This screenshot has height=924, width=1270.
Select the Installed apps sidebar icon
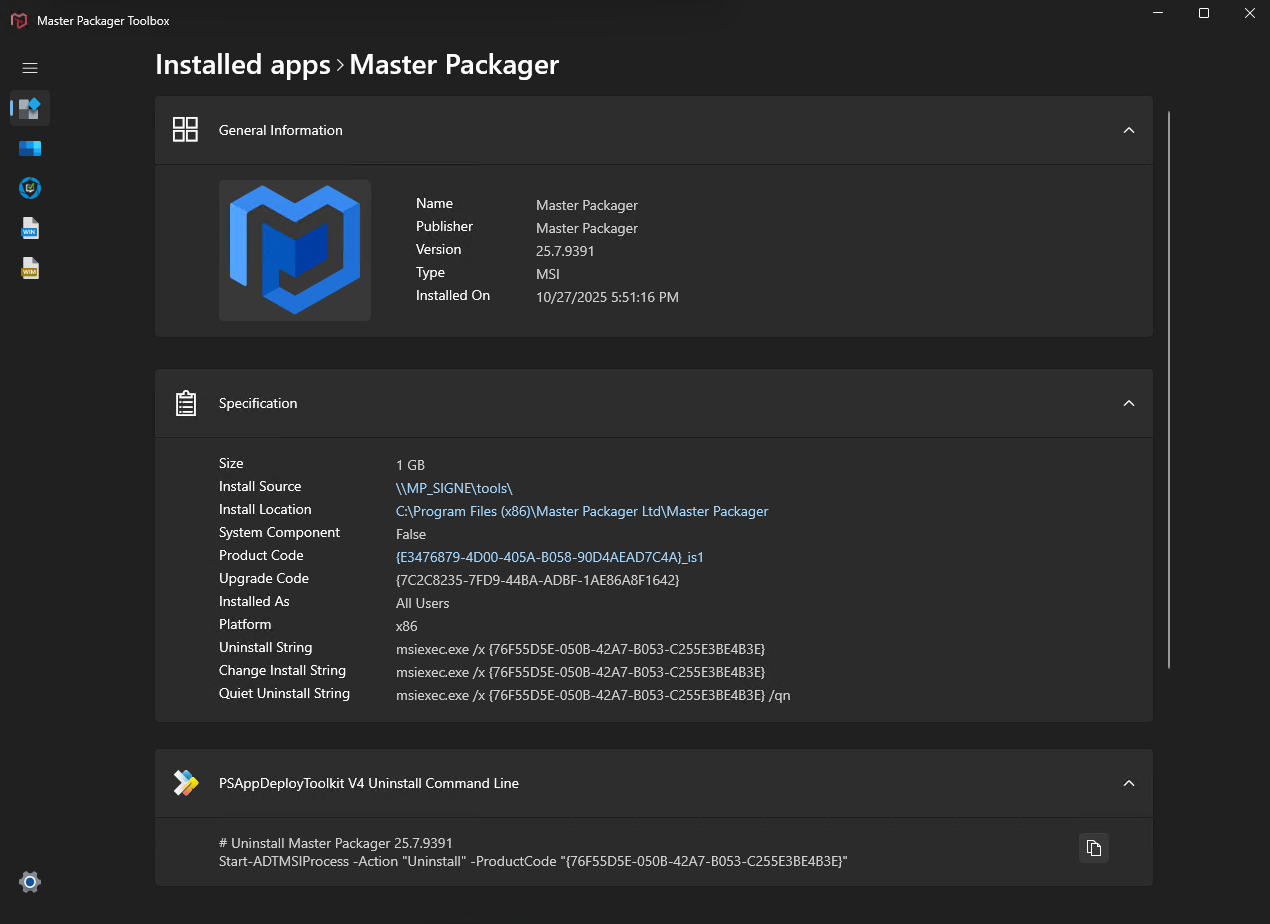(x=30, y=107)
